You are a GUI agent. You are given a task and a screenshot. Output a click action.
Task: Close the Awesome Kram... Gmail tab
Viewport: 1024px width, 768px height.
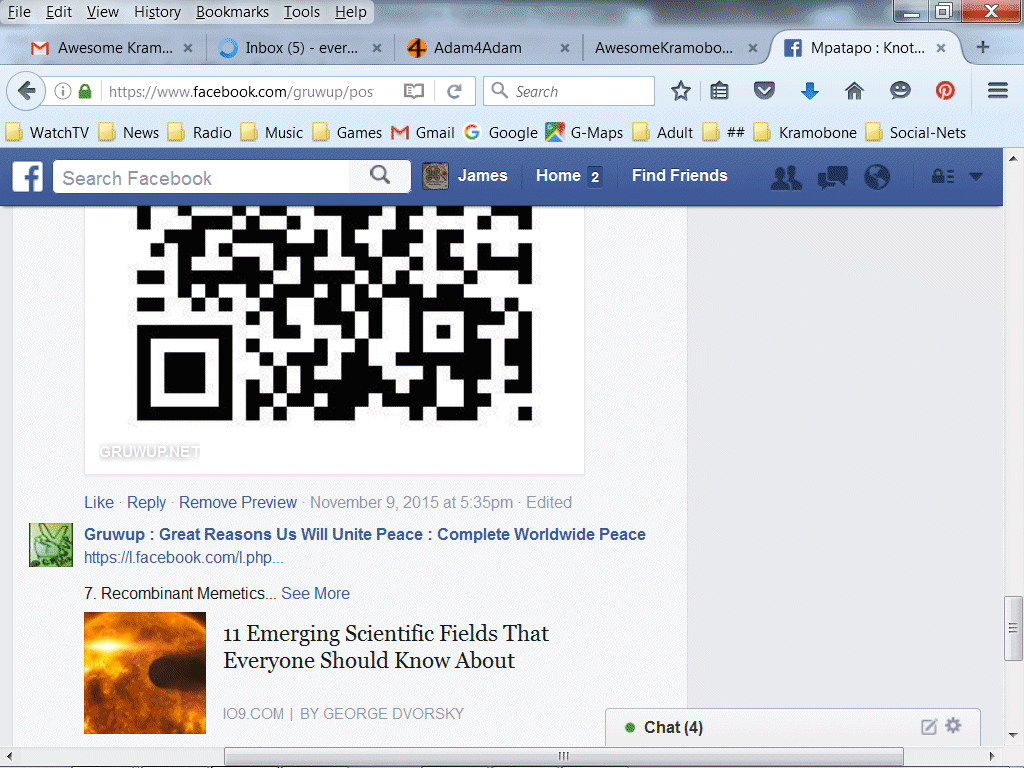point(187,48)
